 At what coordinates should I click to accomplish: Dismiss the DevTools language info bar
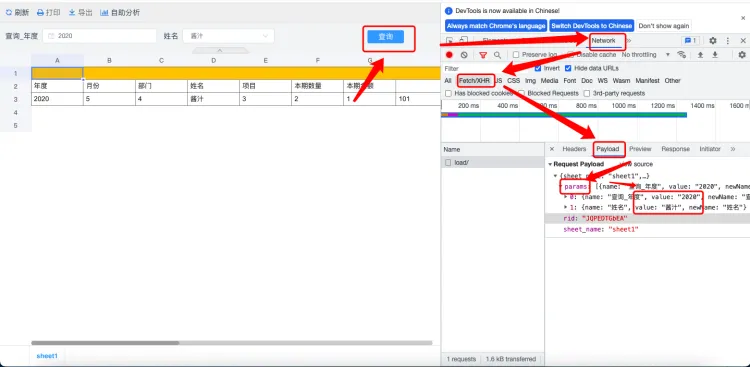743,18
